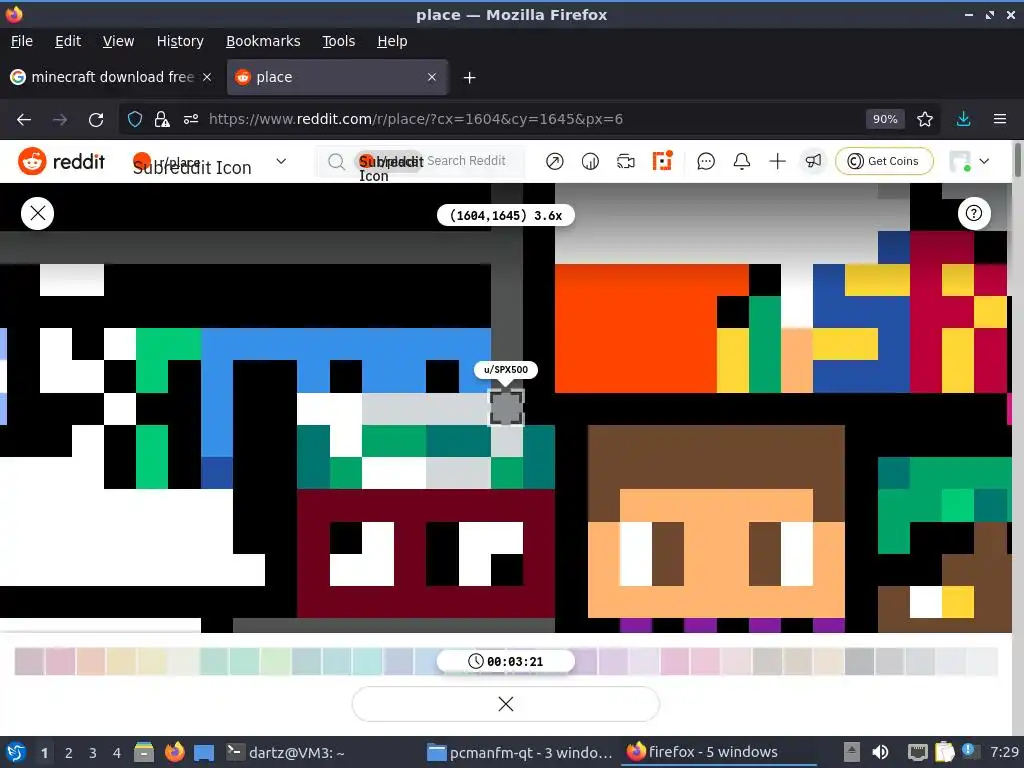Open the site security padlock icon
Image resolution: width=1024 pixels, height=768 pixels.
point(162,120)
